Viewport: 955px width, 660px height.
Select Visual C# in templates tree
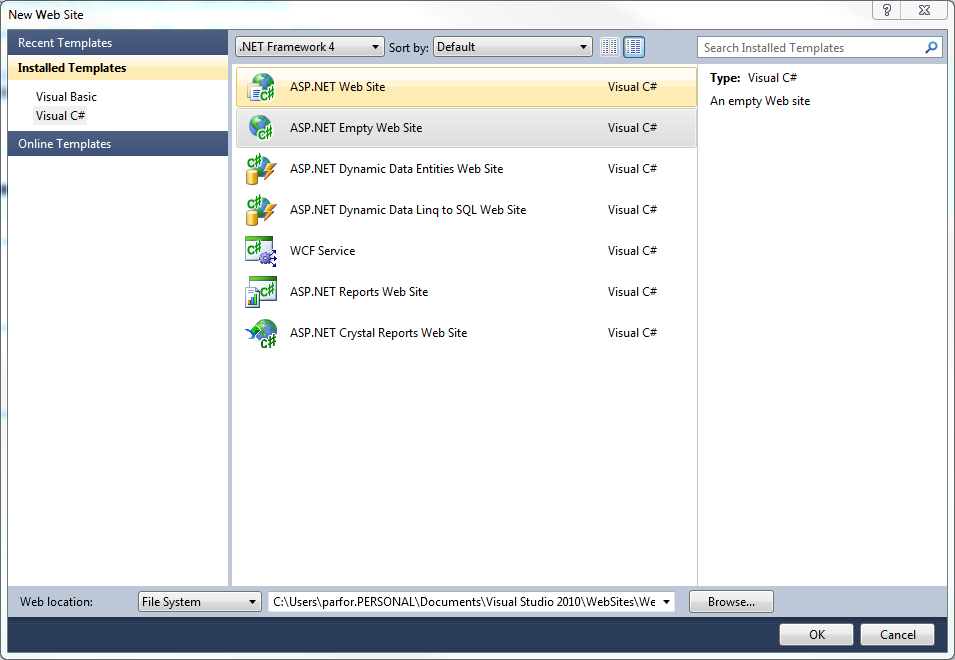tap(60, 116)
